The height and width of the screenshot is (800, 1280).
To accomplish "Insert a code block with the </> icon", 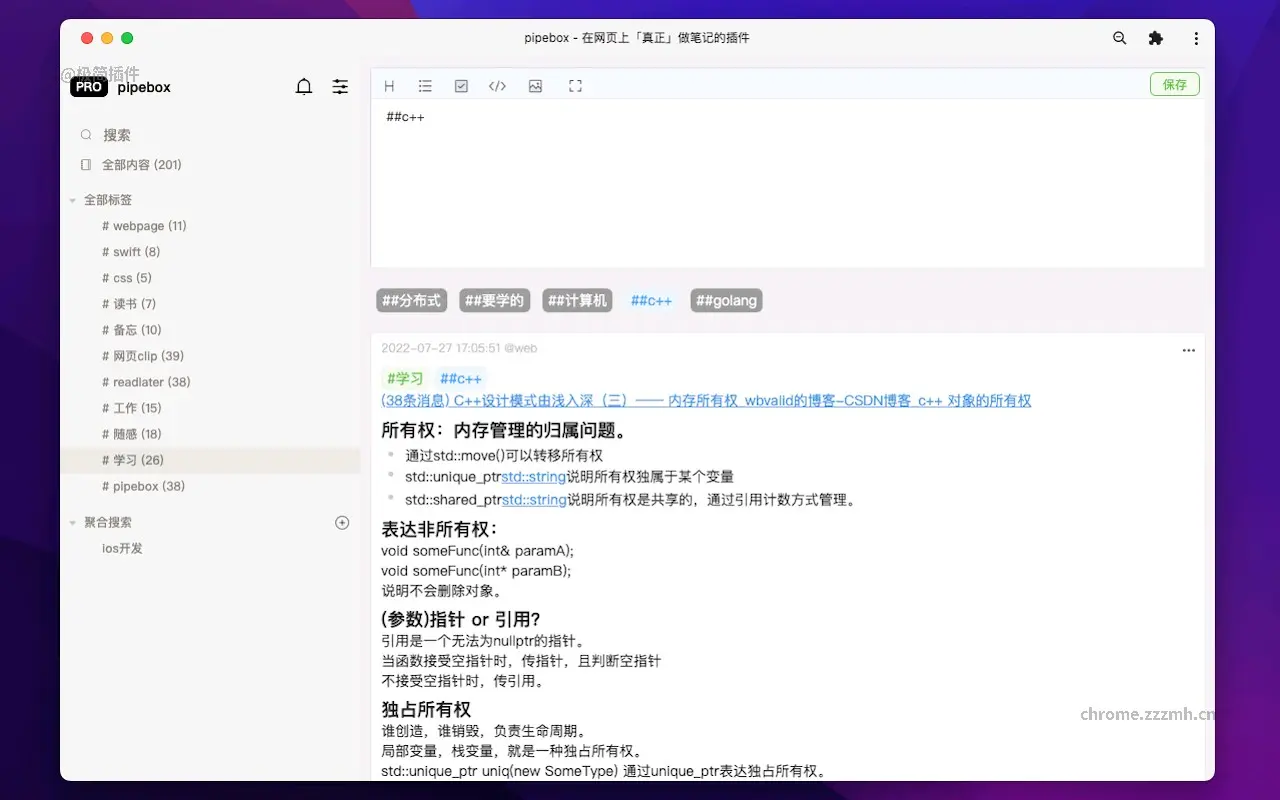I will click(497, 85).
